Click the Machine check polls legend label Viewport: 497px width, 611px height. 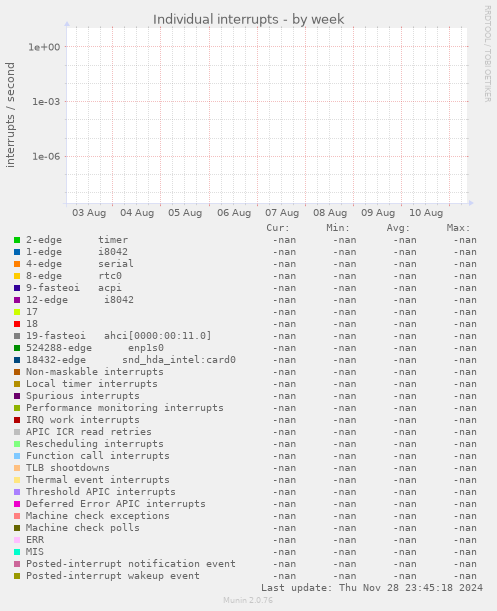click(x=83, y=528)
